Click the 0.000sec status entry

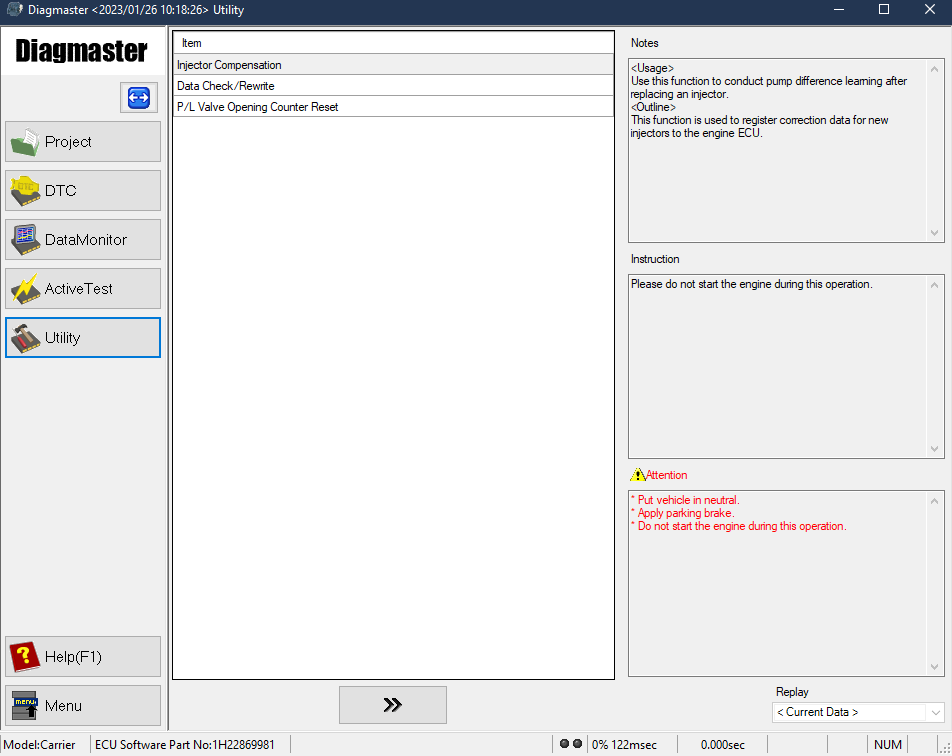coord(722,744)
